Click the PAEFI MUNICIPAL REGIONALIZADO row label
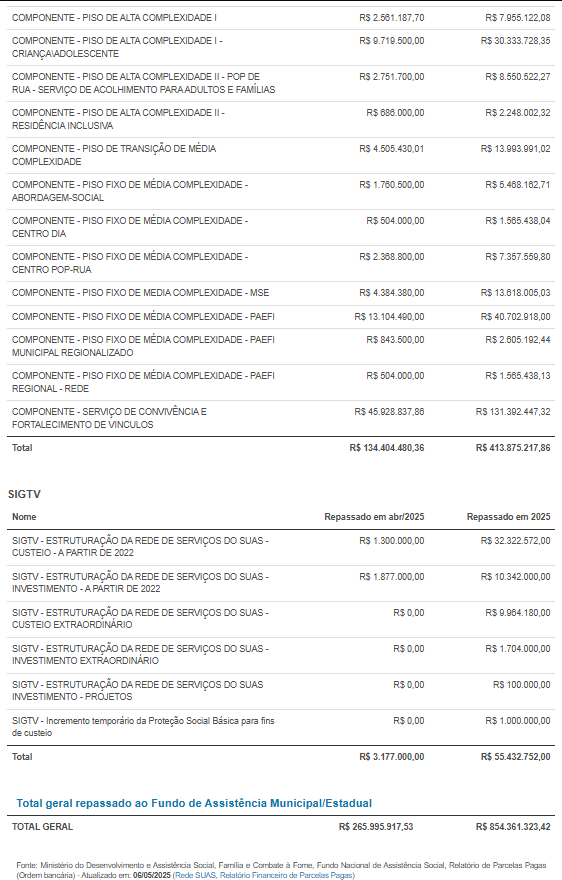 pyautogui.click(x=143, y=346)
